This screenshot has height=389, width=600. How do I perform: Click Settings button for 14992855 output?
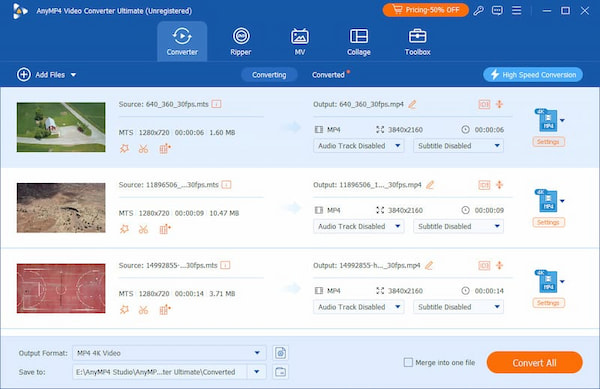(x=548, y=303)
